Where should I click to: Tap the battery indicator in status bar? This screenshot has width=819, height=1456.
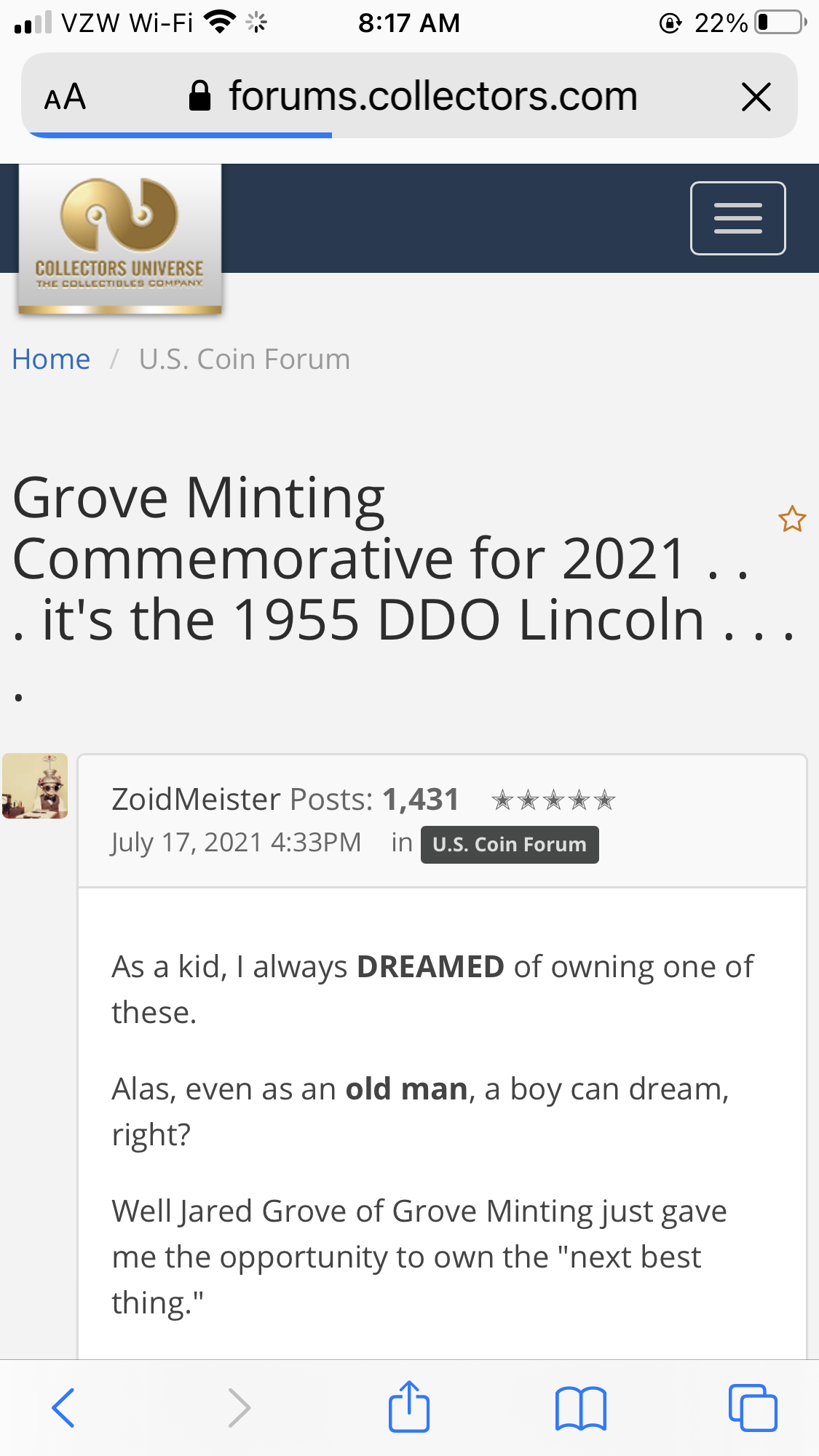pos(780,23)
